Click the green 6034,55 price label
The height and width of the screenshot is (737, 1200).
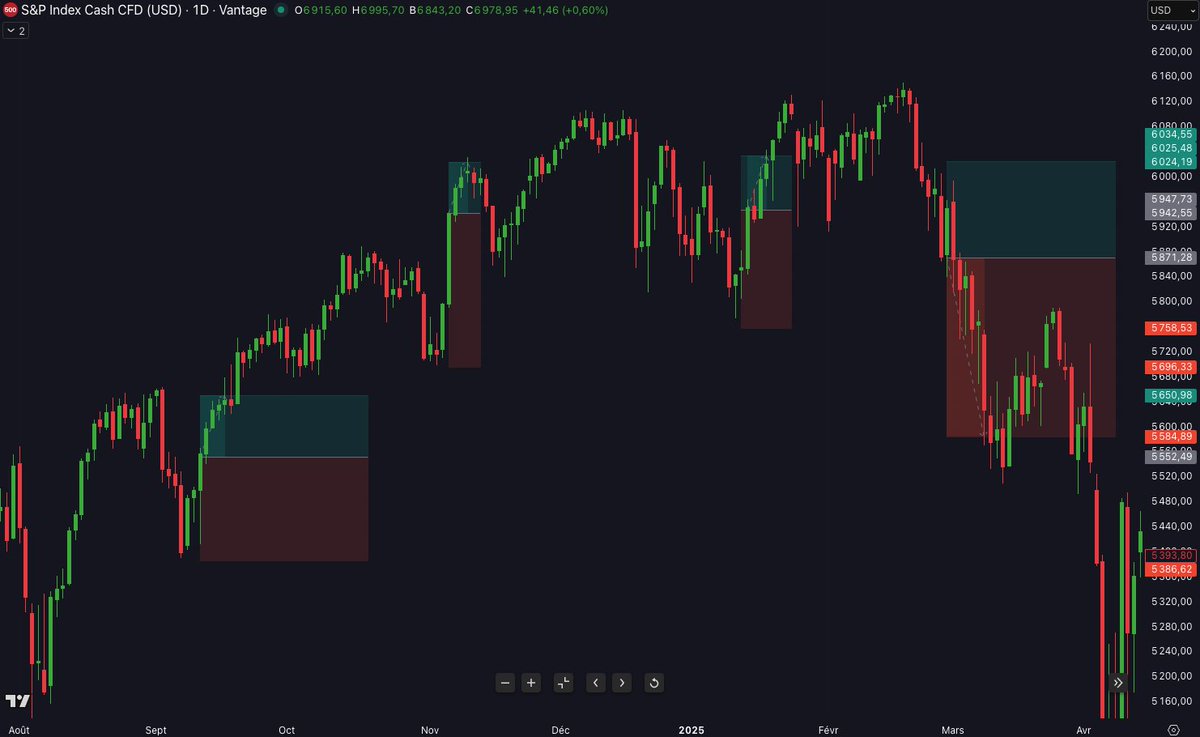pos(1171,134)
